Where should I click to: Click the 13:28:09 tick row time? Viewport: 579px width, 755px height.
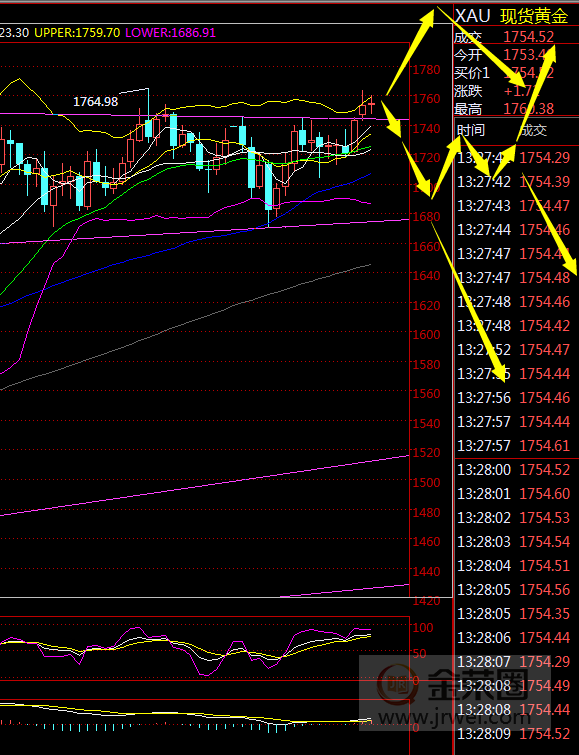484,734
